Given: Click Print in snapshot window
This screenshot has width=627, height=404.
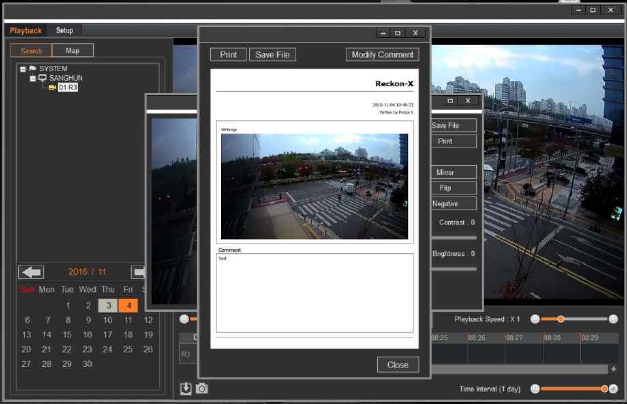Looking at the screenshot, I should pos(454,141).
